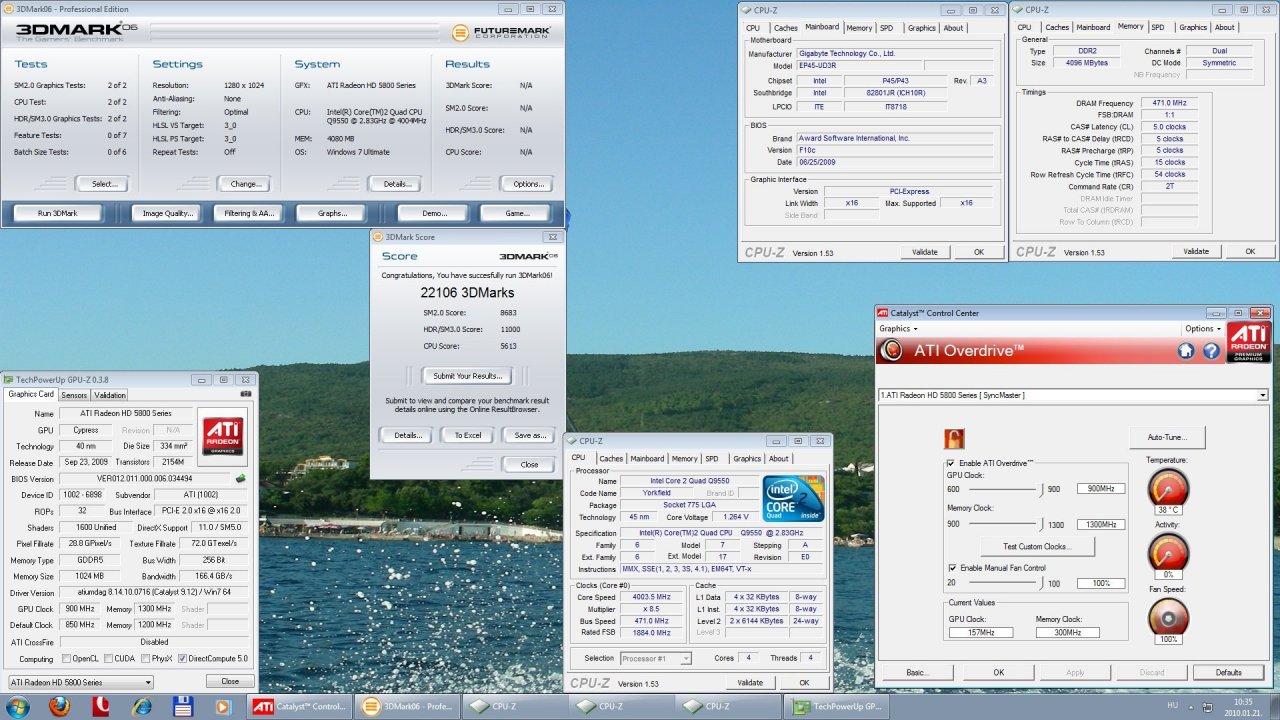The width and height of the screenshot is (1280, 720).
Task: Click the 22106 3DMarks score text
Action: click(467, 293)
